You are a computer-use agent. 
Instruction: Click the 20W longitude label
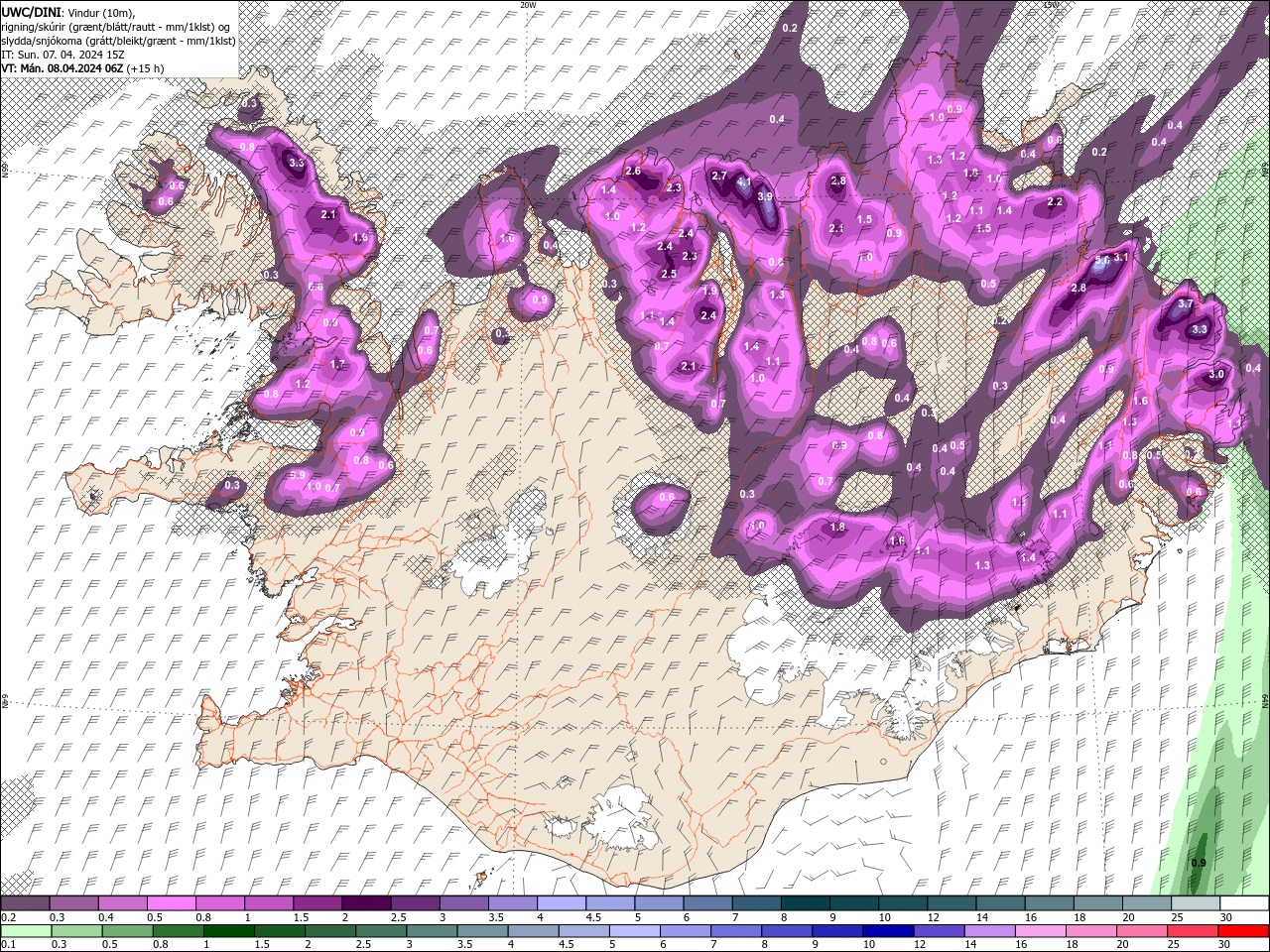[x=528, y=5]
